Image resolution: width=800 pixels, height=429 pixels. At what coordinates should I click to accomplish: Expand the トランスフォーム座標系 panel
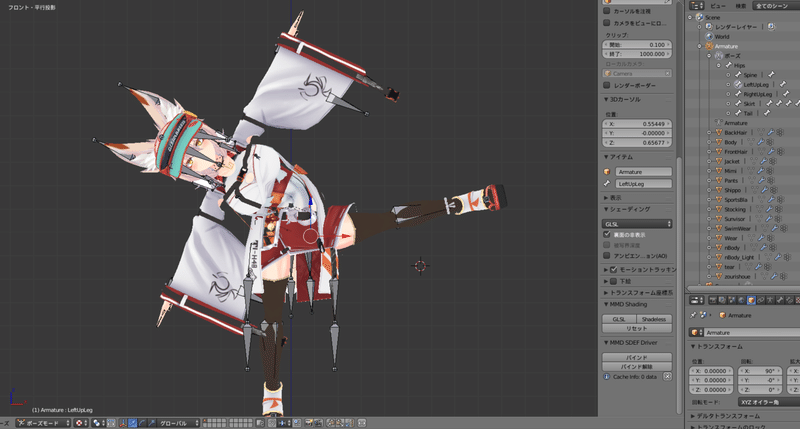pyautogui.click(x=606, y=293)
